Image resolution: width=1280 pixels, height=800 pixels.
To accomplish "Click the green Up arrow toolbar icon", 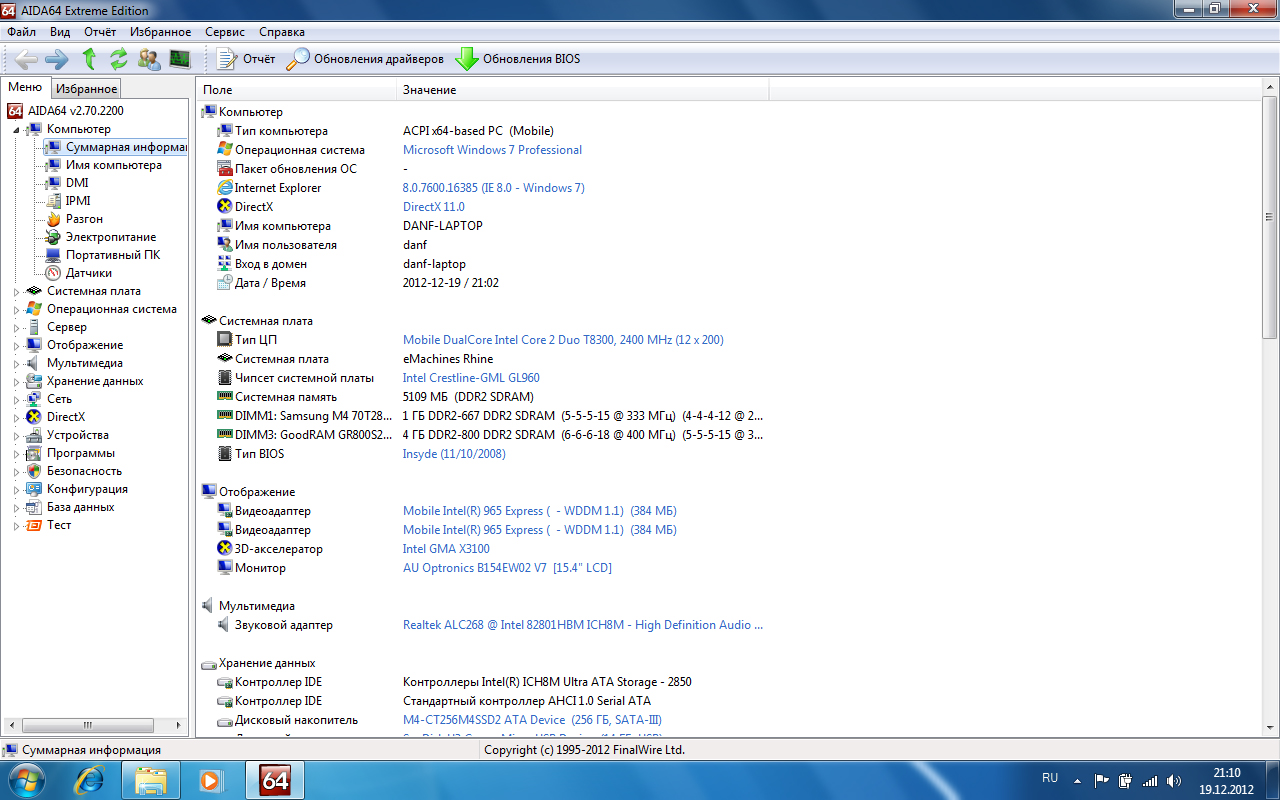I will (89, 59).
